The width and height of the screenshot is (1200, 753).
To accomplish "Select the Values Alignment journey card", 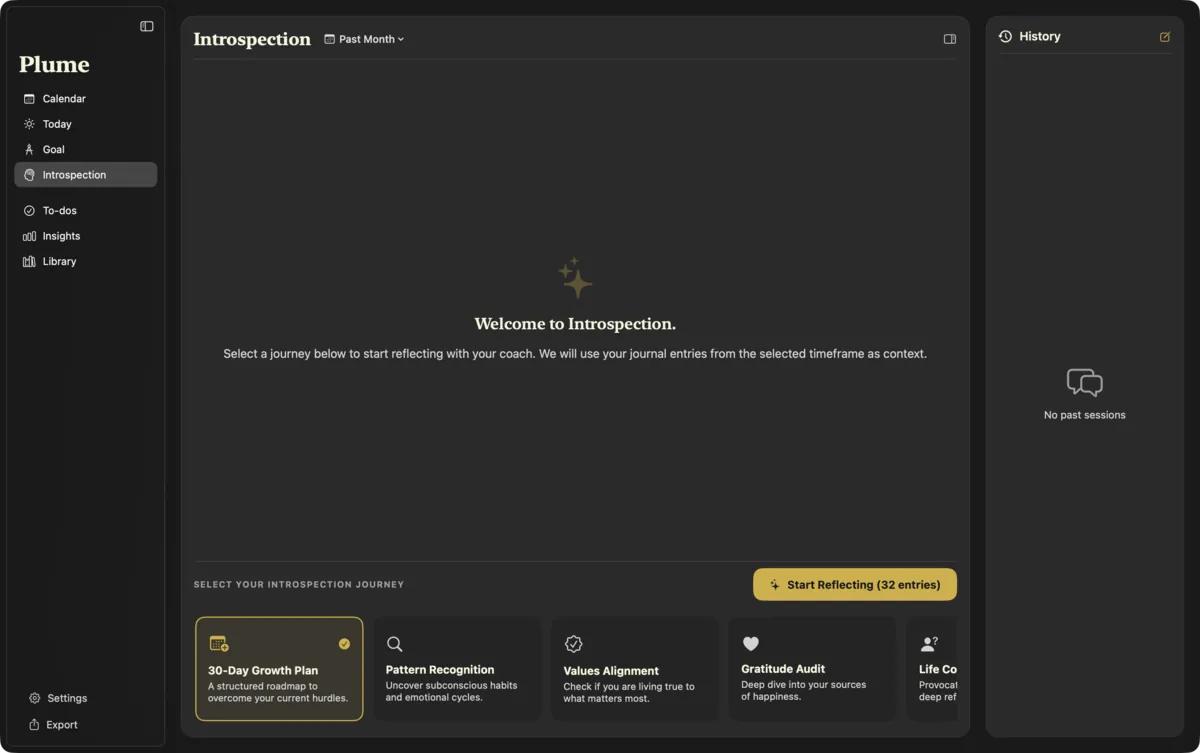I will 635,669.
